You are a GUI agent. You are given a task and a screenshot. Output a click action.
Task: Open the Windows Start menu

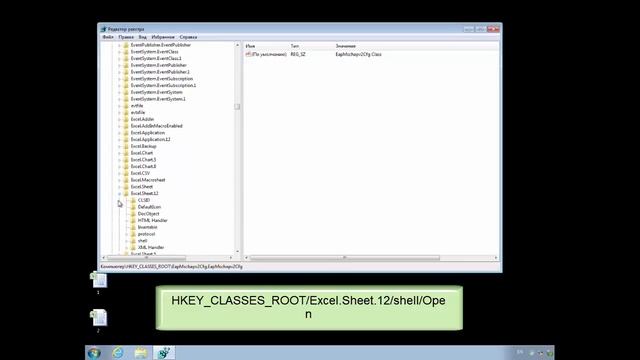point(94,353)
